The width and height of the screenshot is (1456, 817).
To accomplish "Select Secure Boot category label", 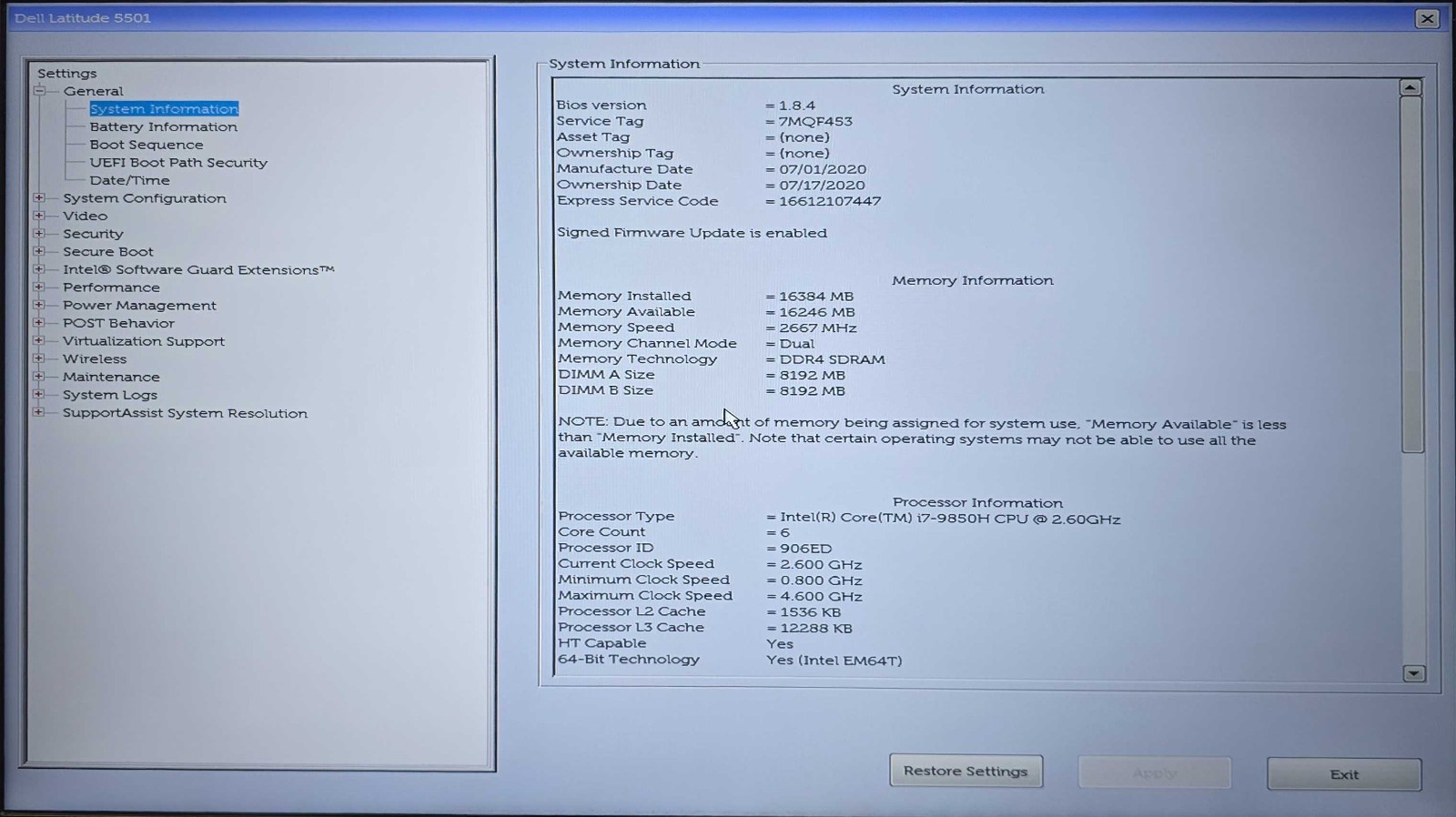I will [108, 252].
